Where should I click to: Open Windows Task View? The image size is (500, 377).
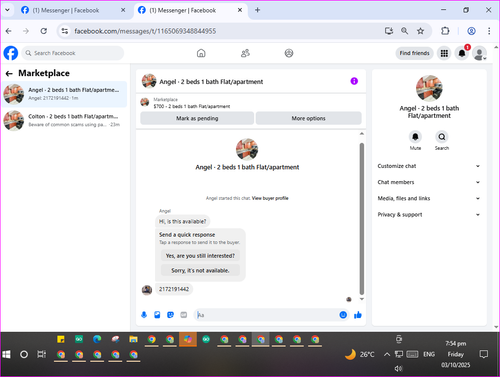coord(41,354)
